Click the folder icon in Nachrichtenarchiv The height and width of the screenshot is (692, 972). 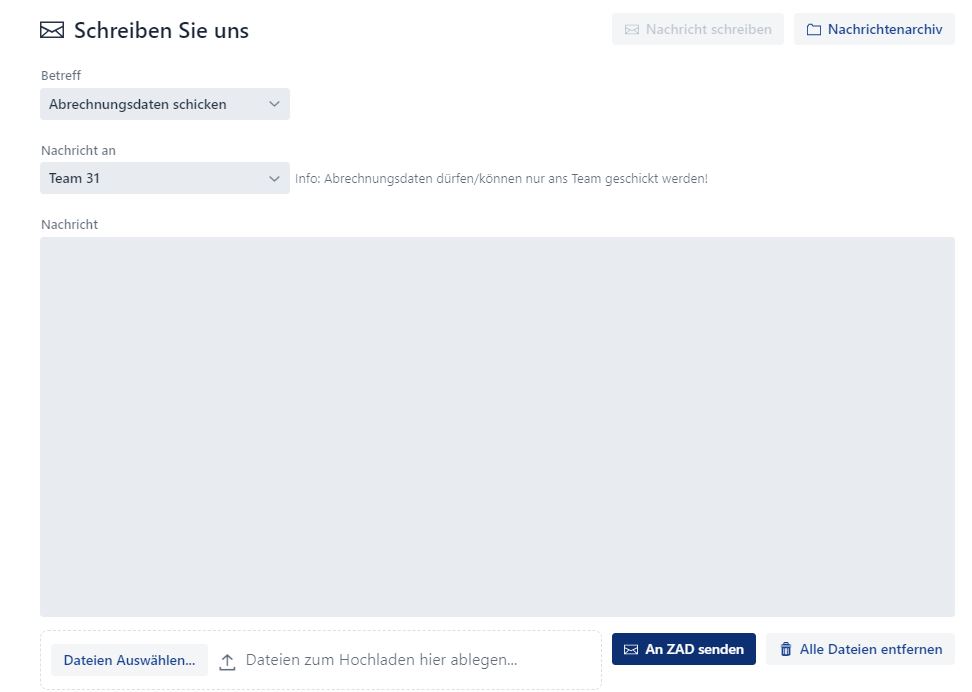(813, 30)
